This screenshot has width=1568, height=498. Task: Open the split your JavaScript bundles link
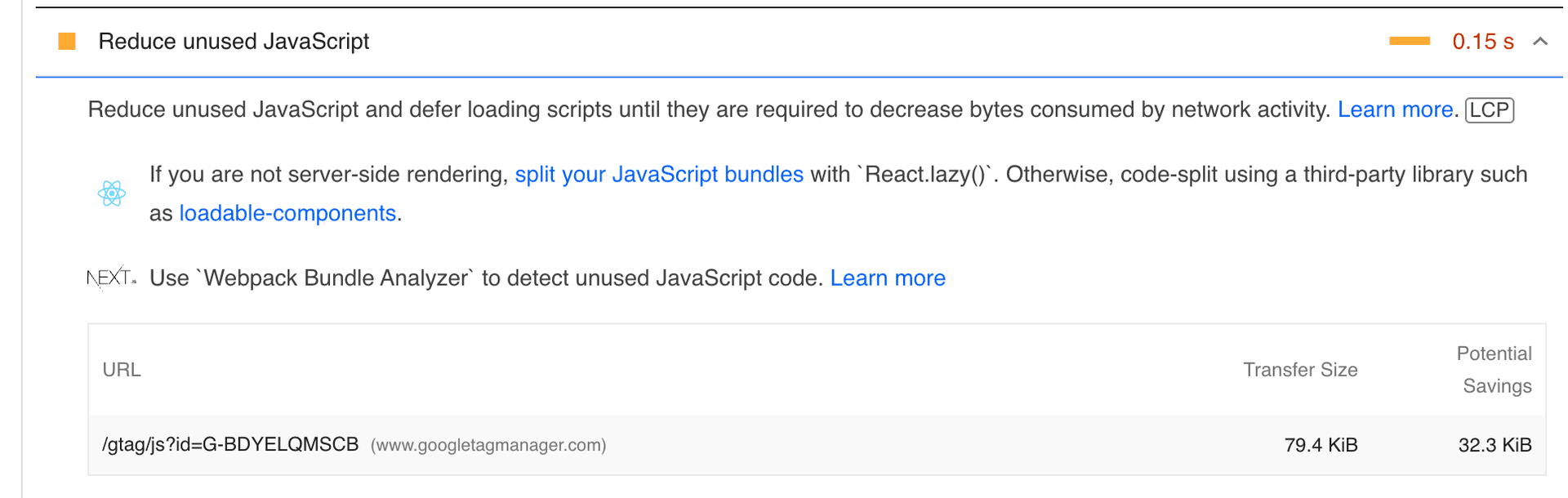(659, 174)
